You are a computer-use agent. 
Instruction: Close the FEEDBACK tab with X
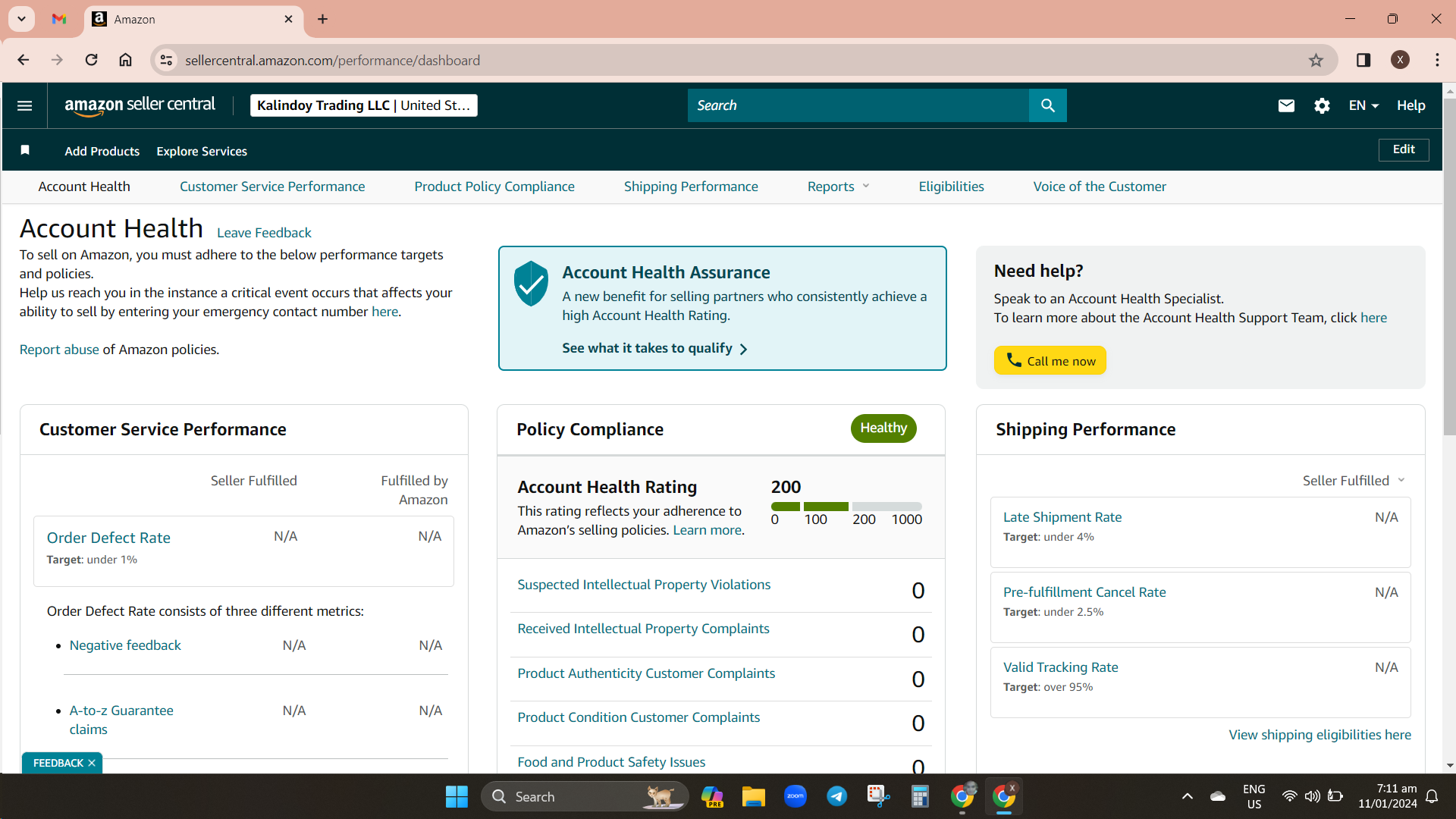pyautogui.click(x=92, y=763)
